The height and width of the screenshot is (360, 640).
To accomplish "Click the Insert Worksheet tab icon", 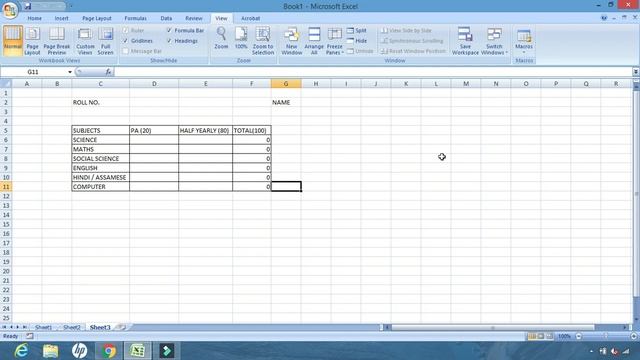I will coord(121,327).
